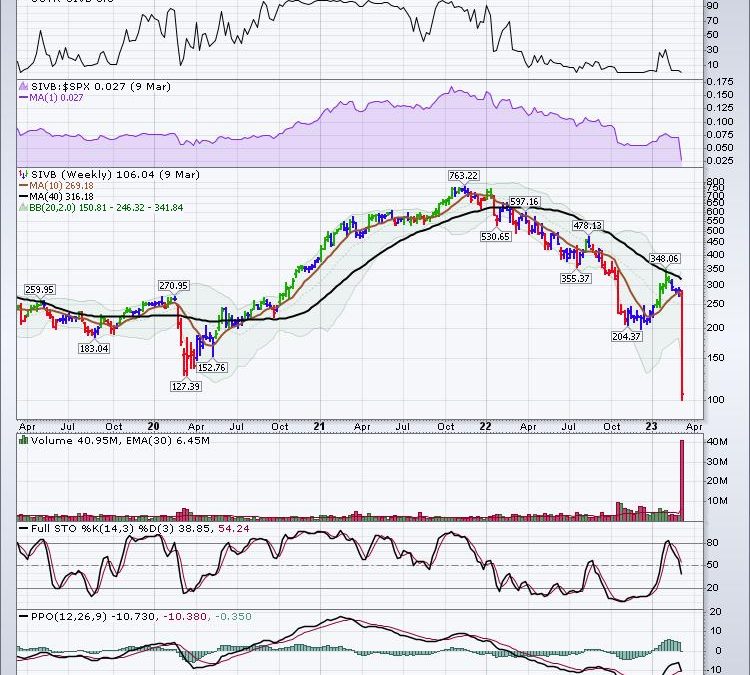Click the 597.16 price annotation

coord(524,202)
